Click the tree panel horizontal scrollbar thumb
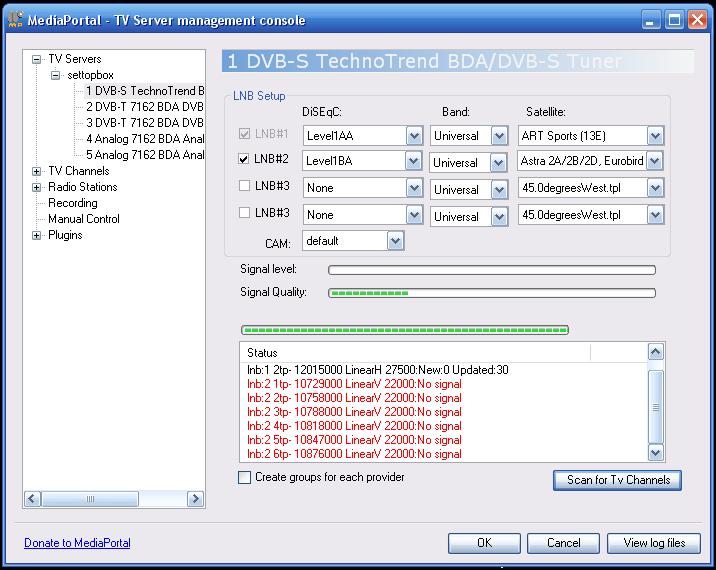The height and width of the screenshot is (570, 716). 90,499
